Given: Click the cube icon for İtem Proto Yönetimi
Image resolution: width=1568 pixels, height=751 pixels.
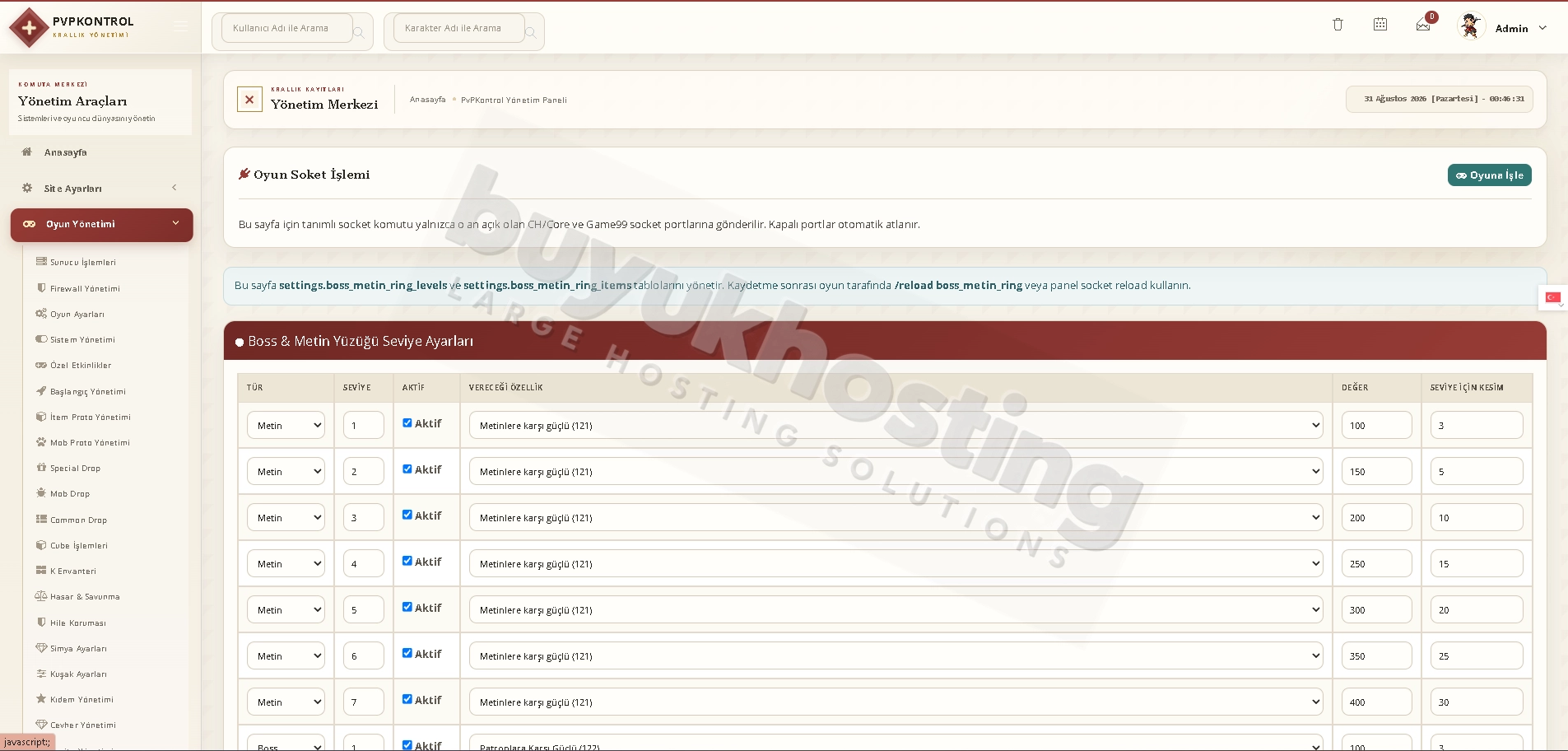Looking at the screenshot, I should pos(41,417).
